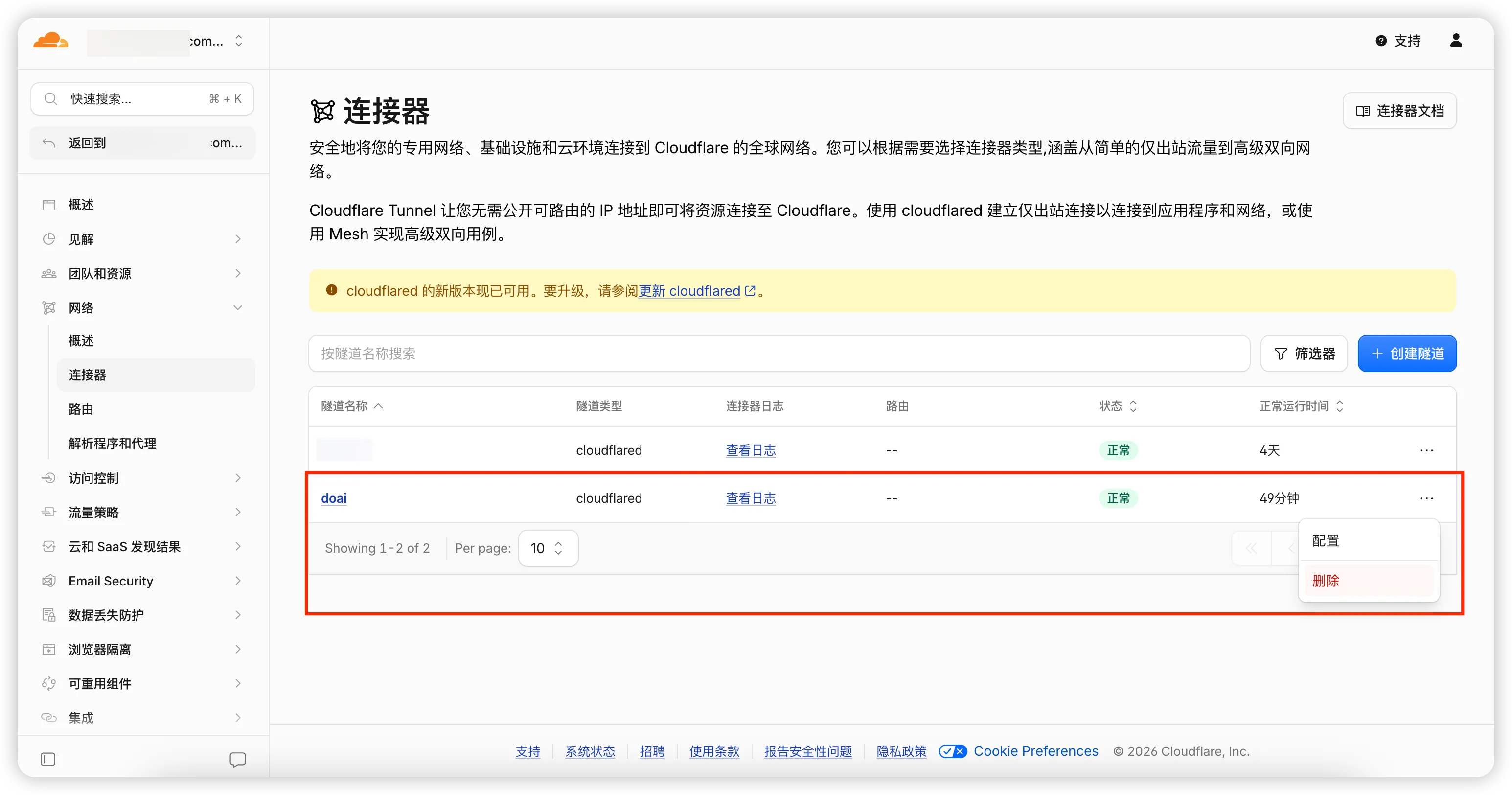Click the 集成 link icon
The width and height of the screenshot is (1512, 795).
click(x=49, y=718)
